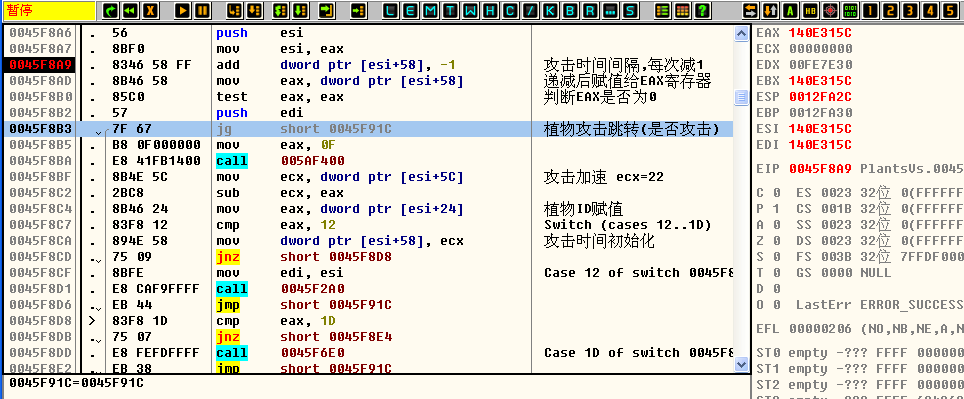Viewport: 964px width, 399px height.
Task: Click the toolbar button numbered 4
Action: [930, 10]
